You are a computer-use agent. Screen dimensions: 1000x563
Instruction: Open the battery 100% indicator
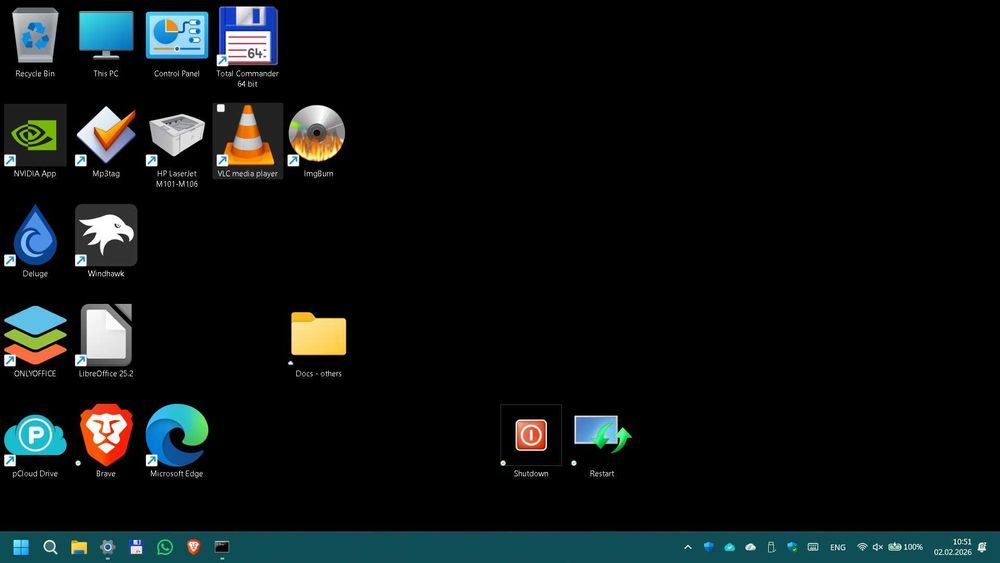coord(906,547)
